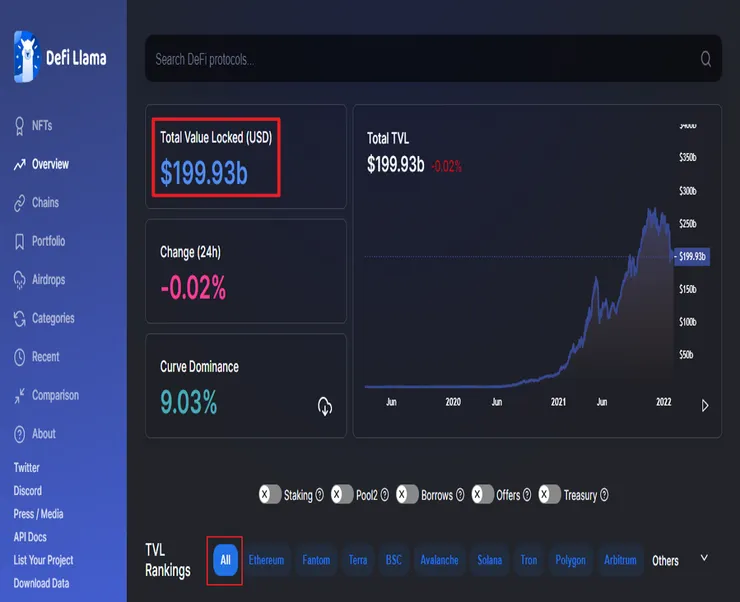Viewport: 740px width, 602px height.
Task: Click the 9.03% Curve Dominance value
Action: pyautogui.click(x=188, y=402)
